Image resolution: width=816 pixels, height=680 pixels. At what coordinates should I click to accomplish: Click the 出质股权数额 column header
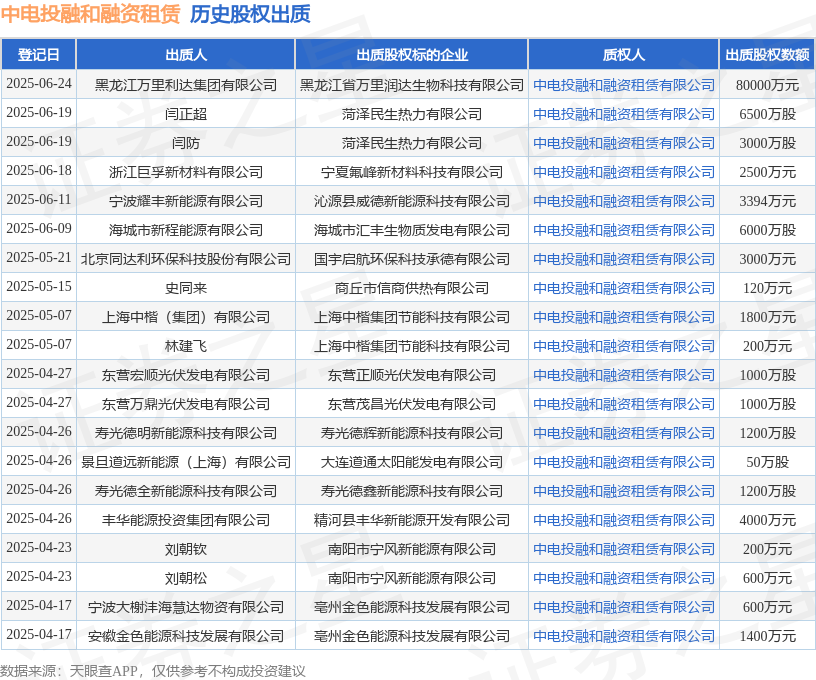coord(767,55)
